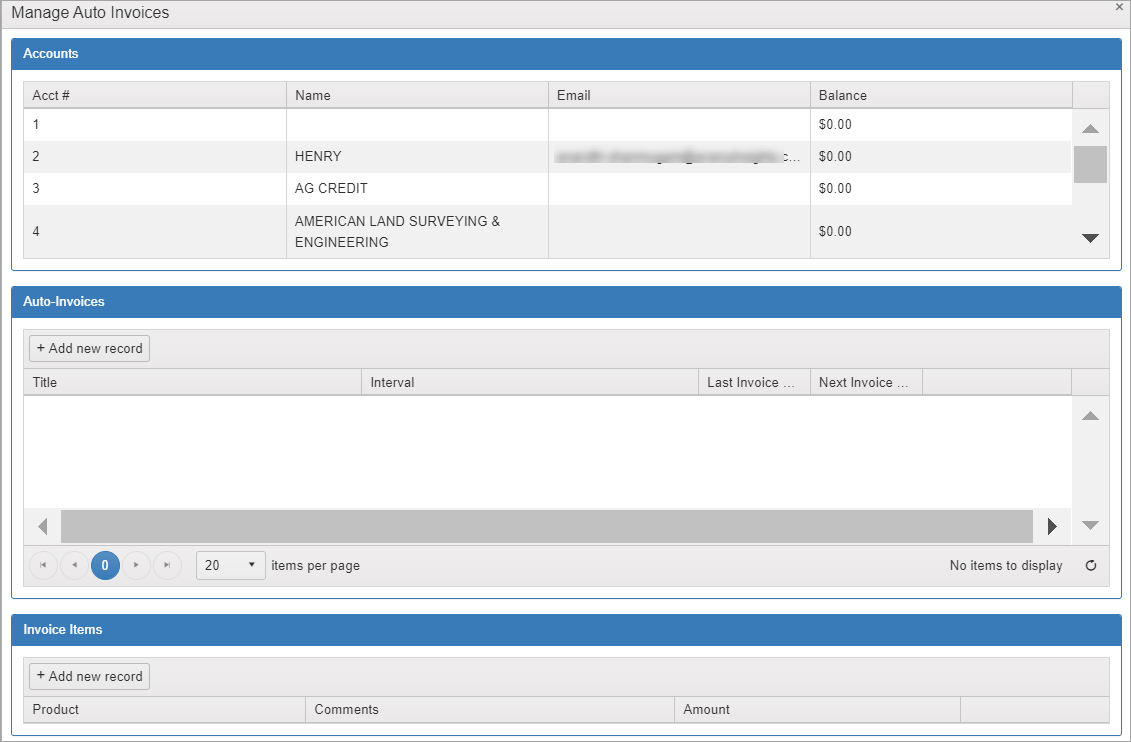Close the Manage Auto Invoices dialog
This screenshot has width=1131, height=742.
(1119, 7)
